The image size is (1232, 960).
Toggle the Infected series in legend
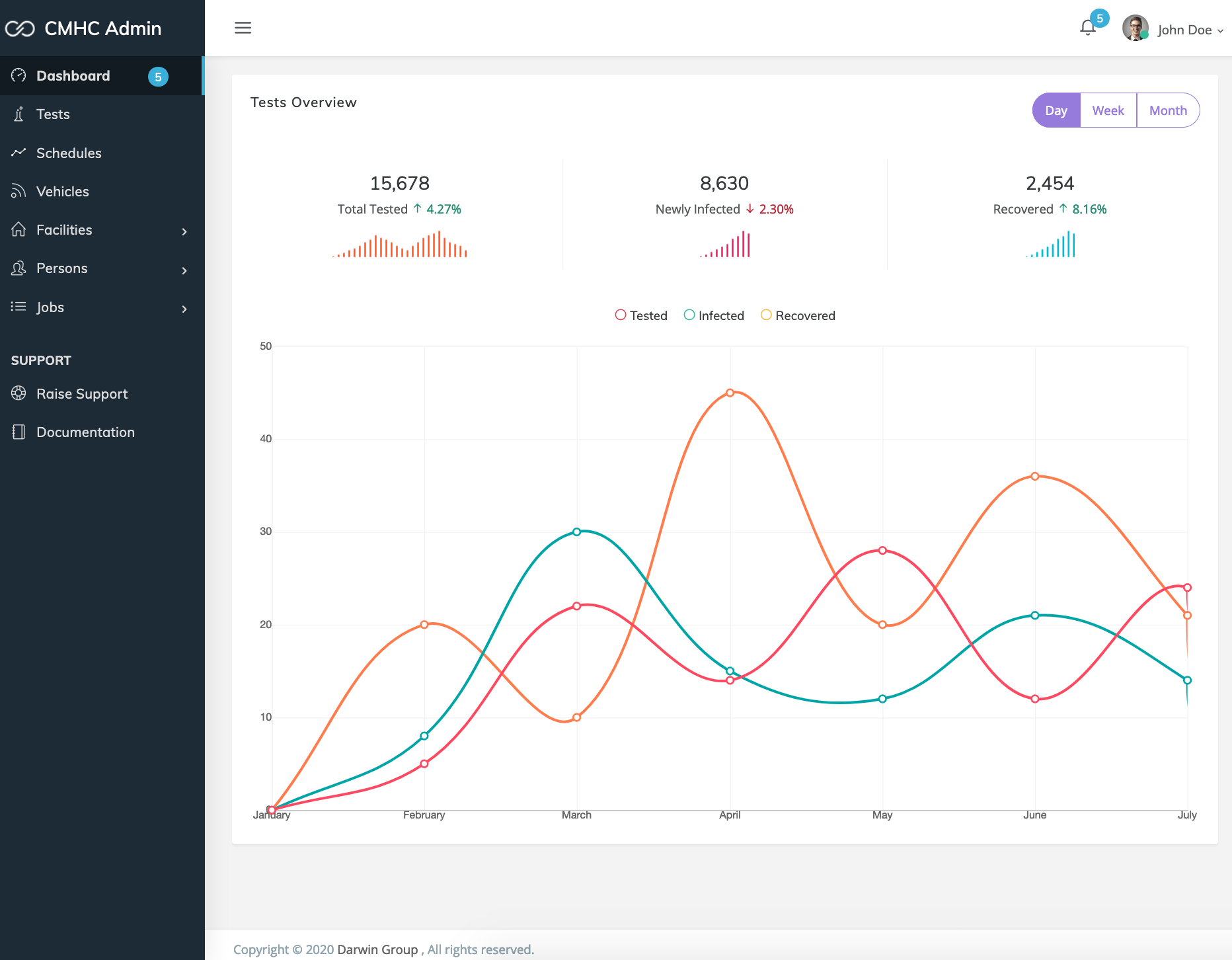[714, 315]
